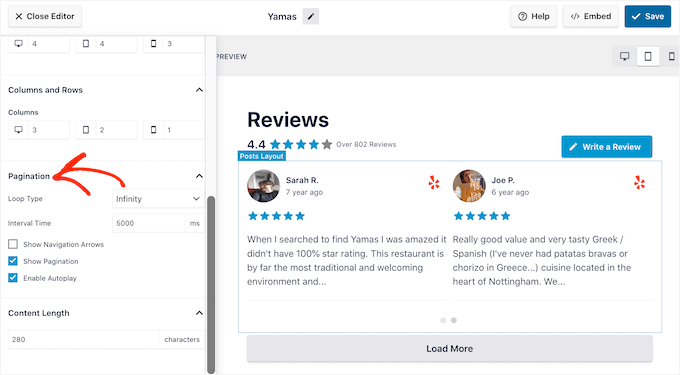Switch preview to mobile device icon
The height and width of the screenshot is (375, 680).
pyautogui.click(x=671, y=56)
